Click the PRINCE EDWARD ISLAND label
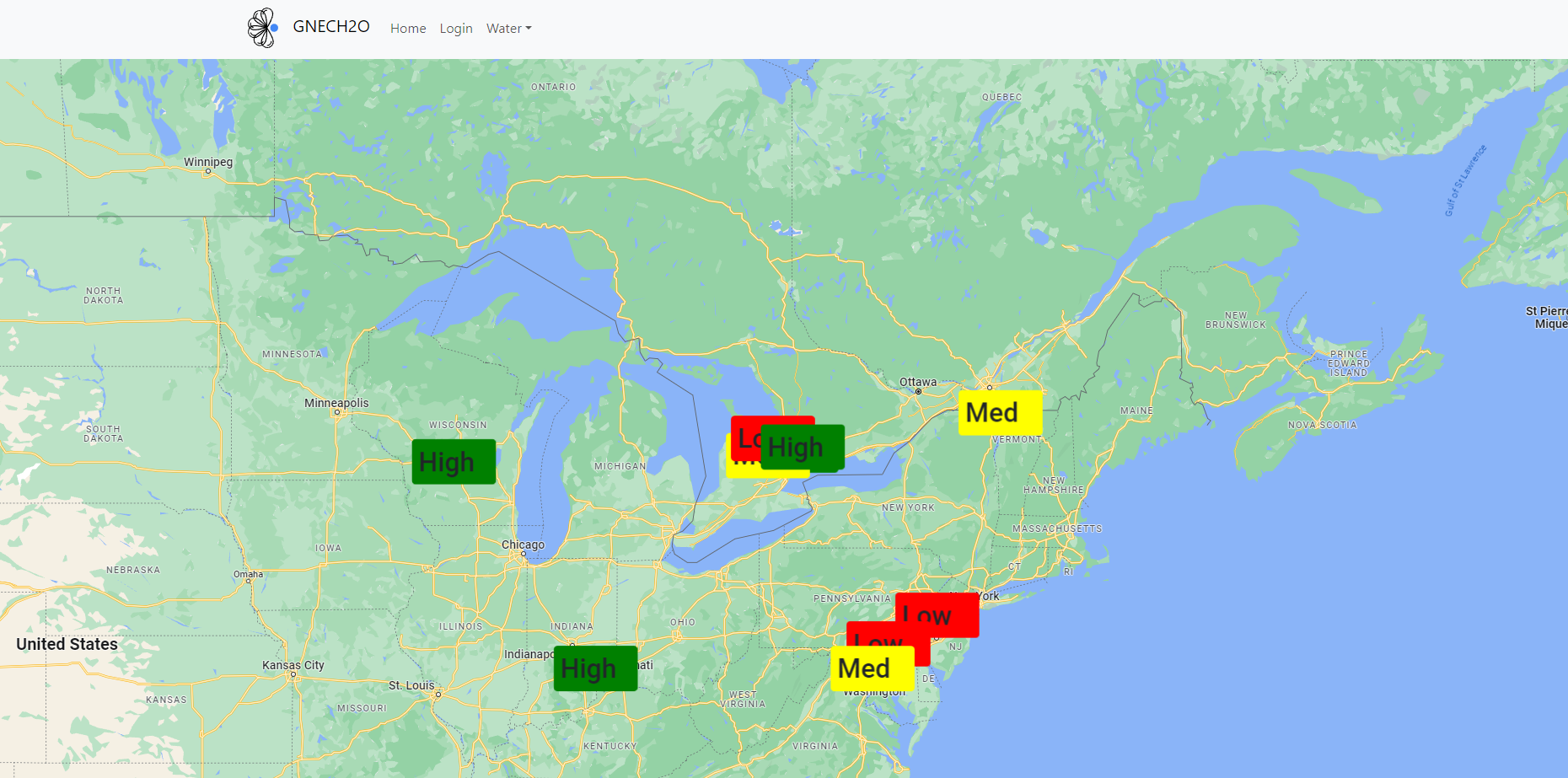 click(1349, 363)
